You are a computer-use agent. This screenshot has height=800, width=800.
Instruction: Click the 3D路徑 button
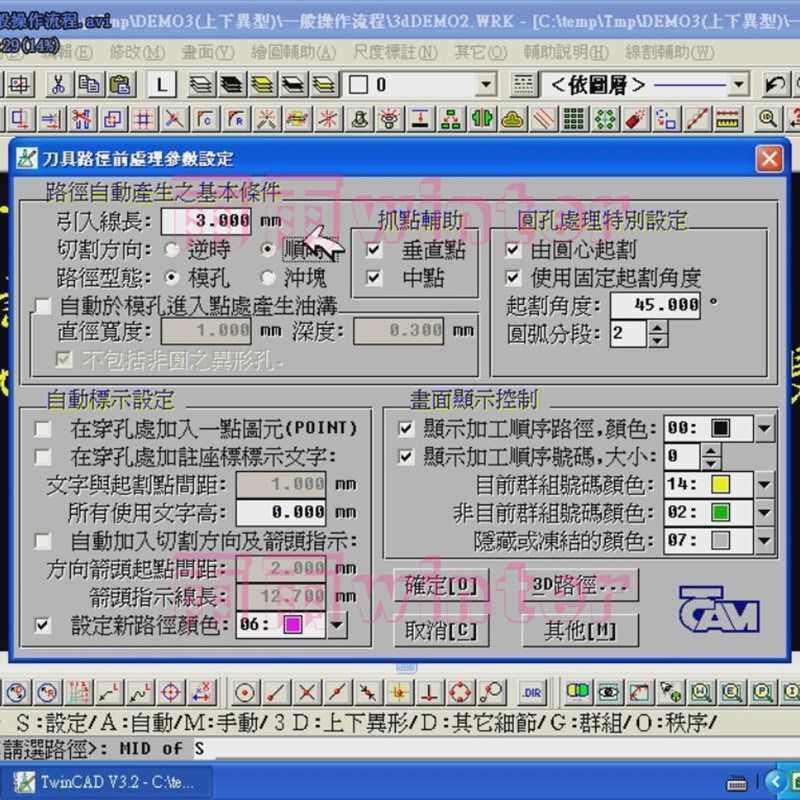pos(580,585)
